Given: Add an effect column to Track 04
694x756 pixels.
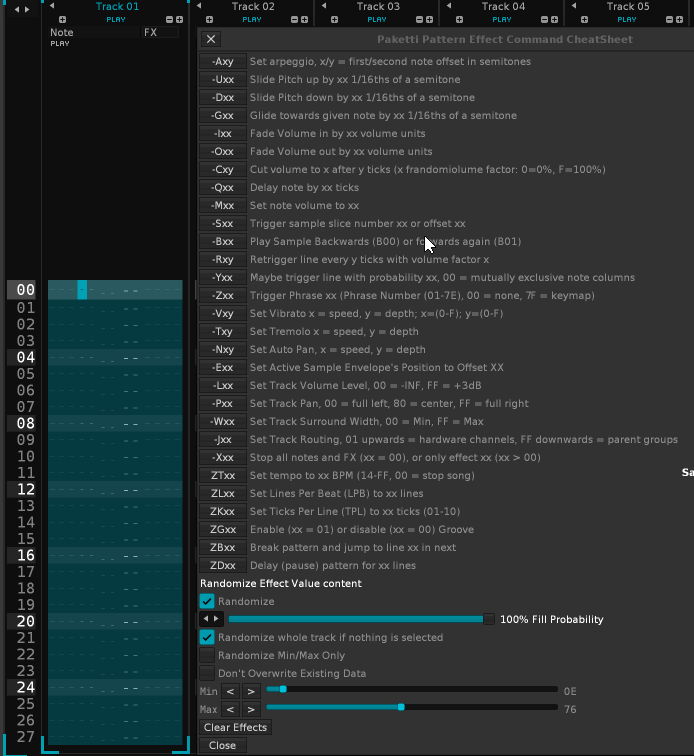Looking at the screenshot, I should (554, 20).
